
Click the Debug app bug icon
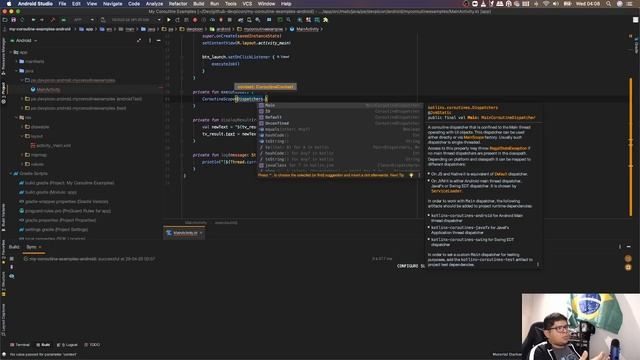pos(195,20)
